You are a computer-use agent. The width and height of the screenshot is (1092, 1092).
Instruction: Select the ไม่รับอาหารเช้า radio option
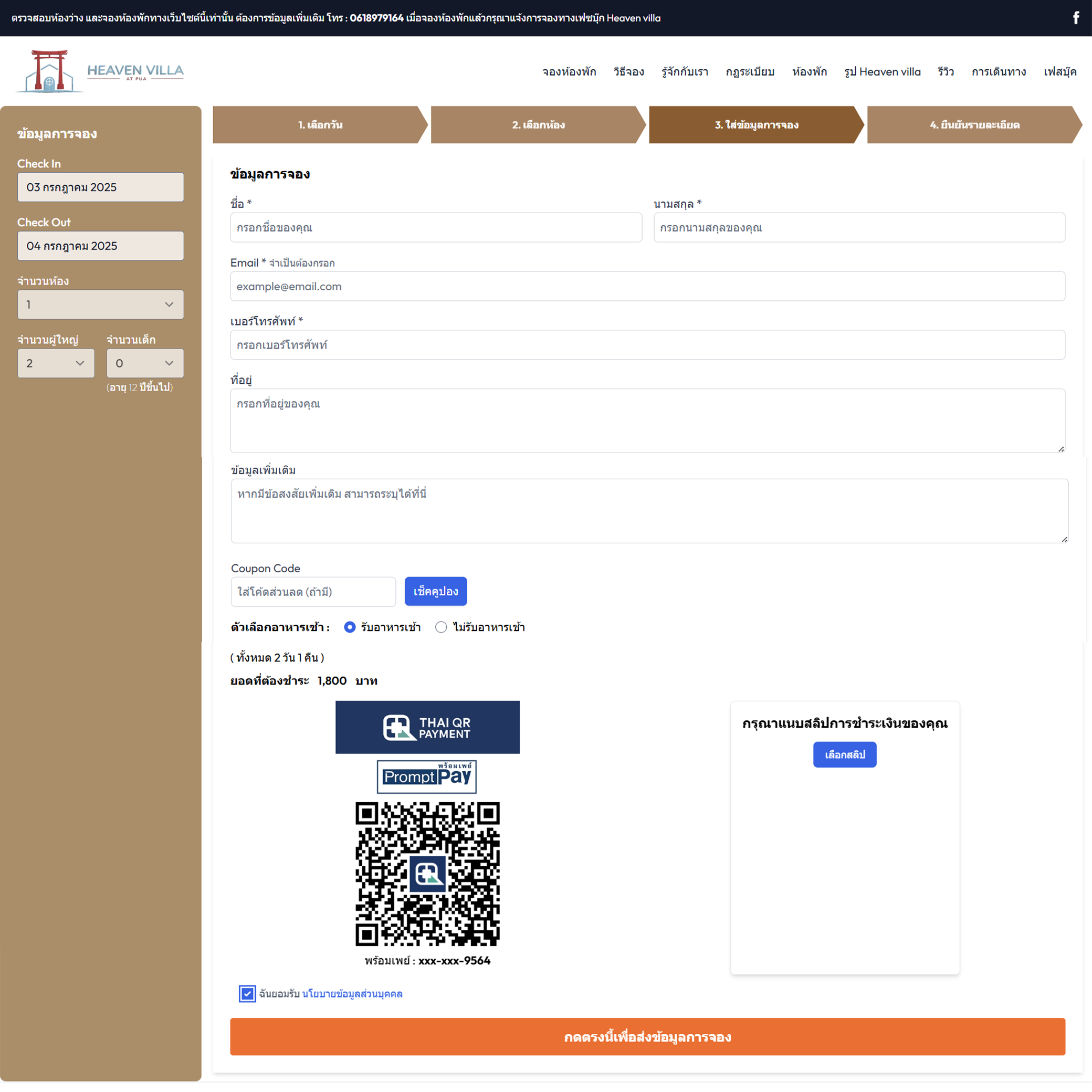441,627
